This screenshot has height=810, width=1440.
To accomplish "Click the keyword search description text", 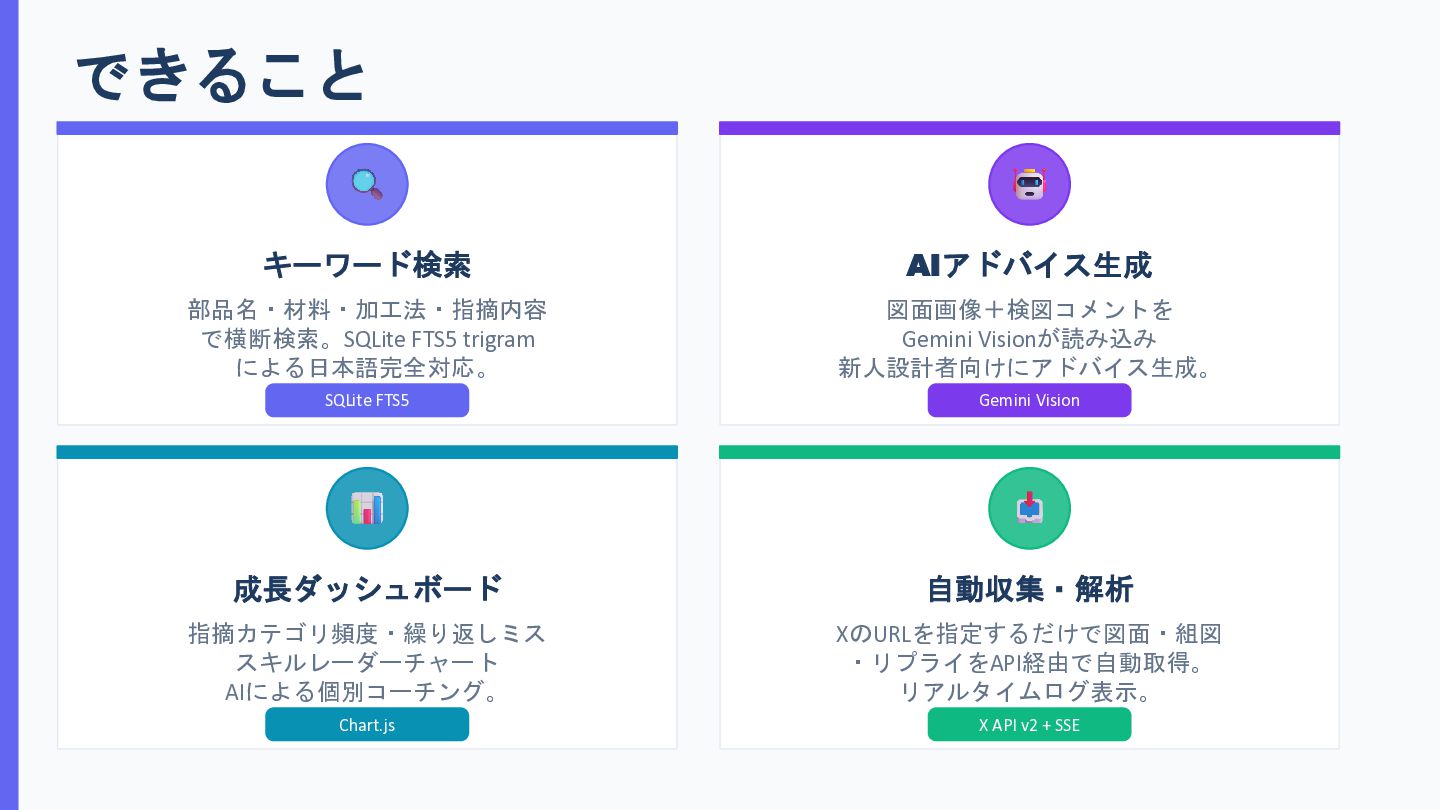I will coord(367,338).
